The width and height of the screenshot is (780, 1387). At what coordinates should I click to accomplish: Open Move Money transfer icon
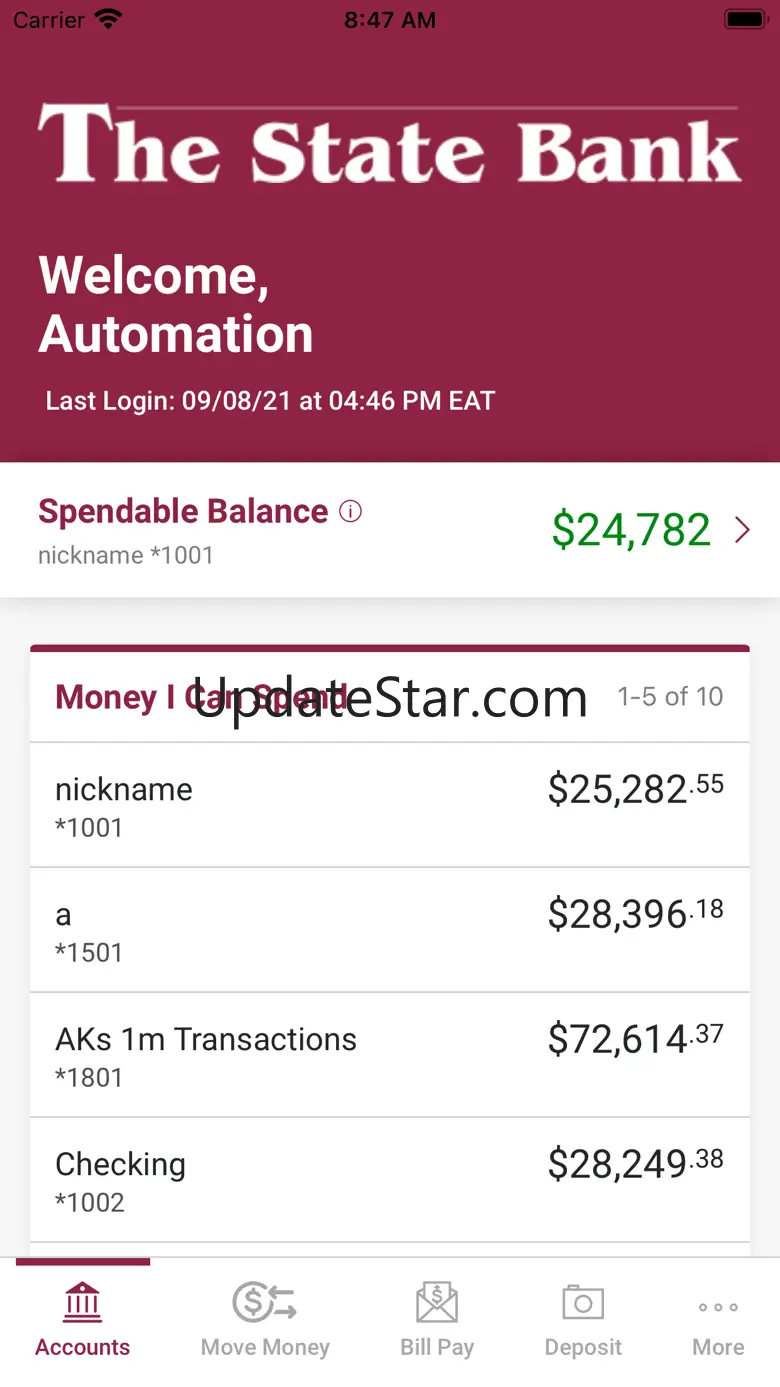tap(265, 1303)
